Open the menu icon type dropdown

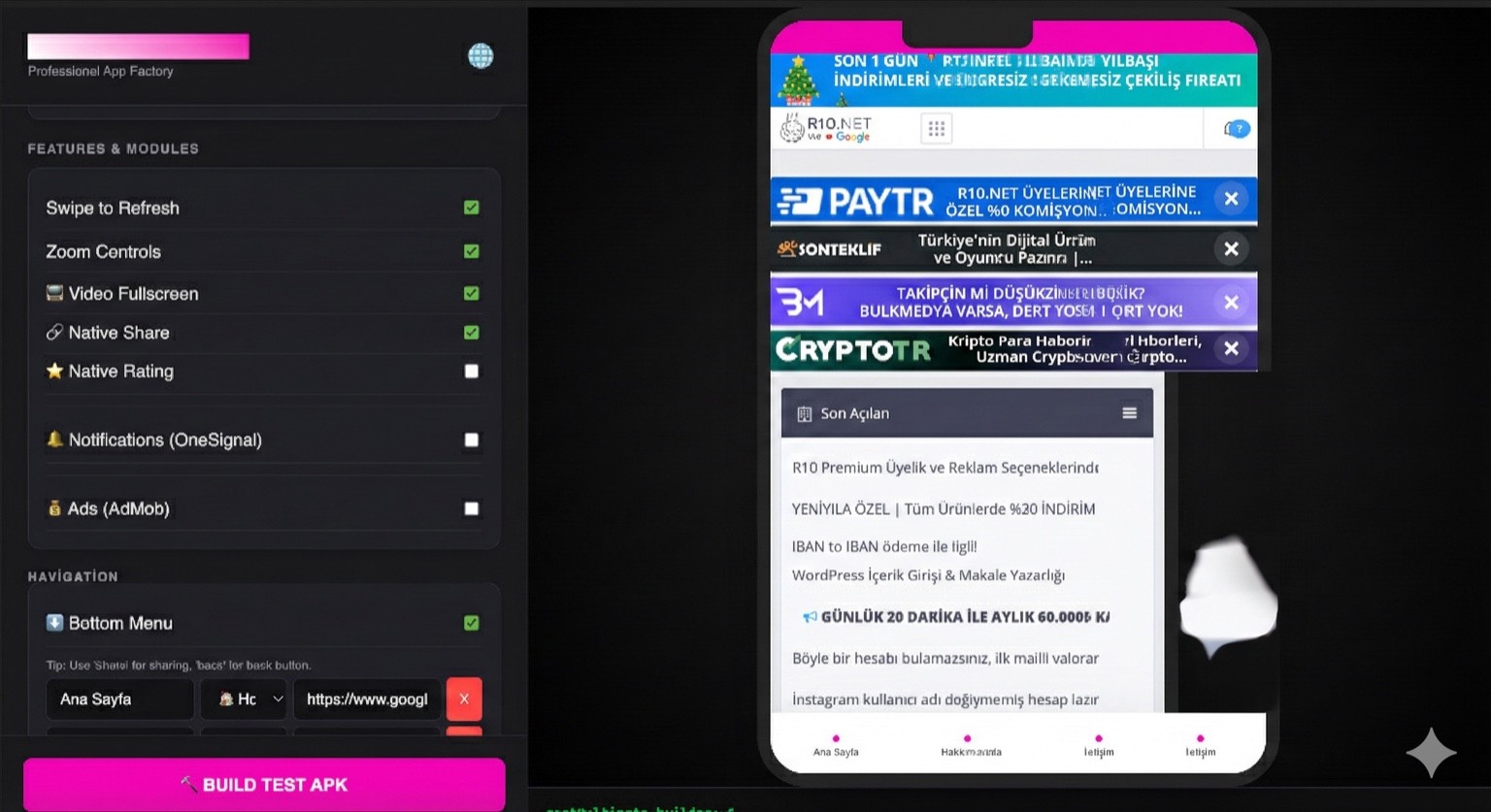point(243,698)
